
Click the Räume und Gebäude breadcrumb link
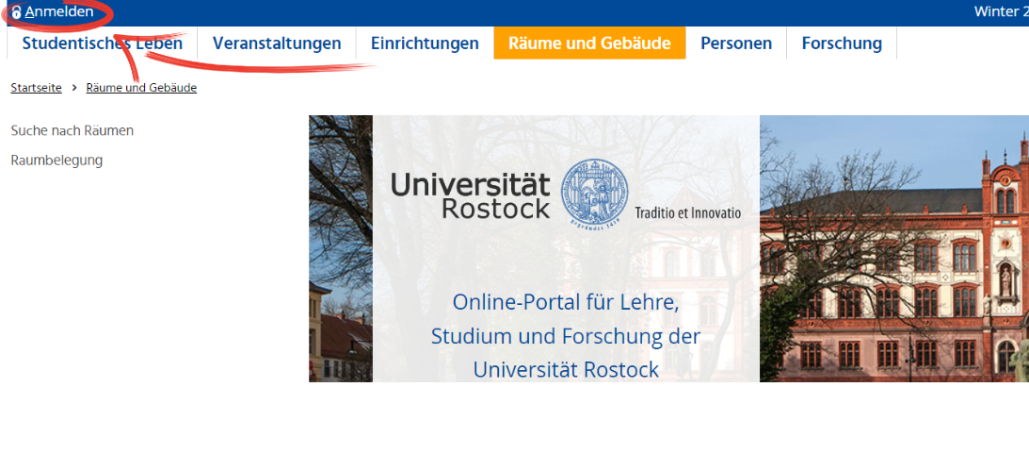141,88
